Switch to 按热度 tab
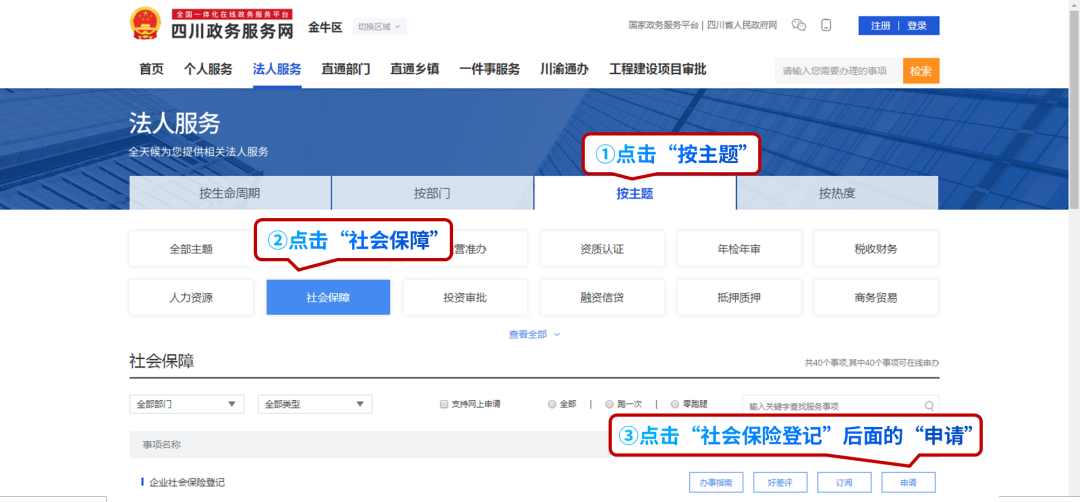Viewport: 1080px width, 502px height. [838, 193]
